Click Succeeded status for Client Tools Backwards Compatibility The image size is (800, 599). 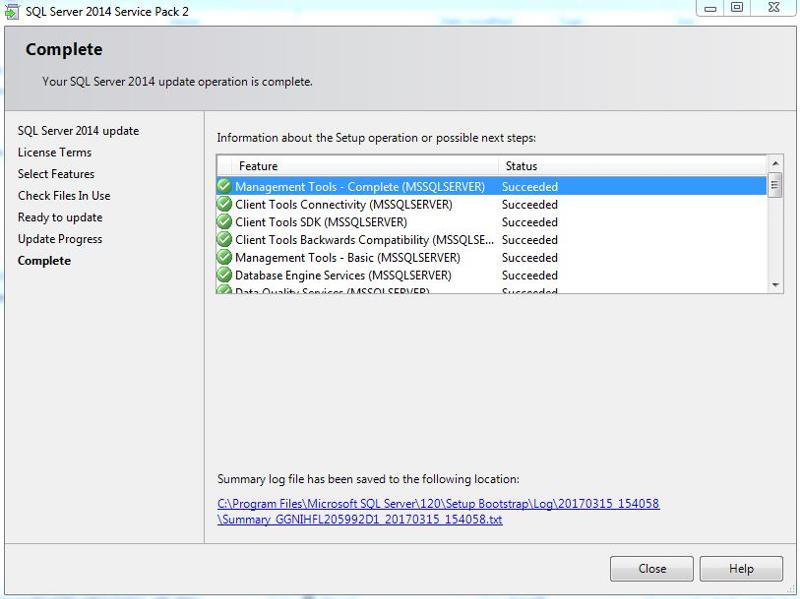530,239
